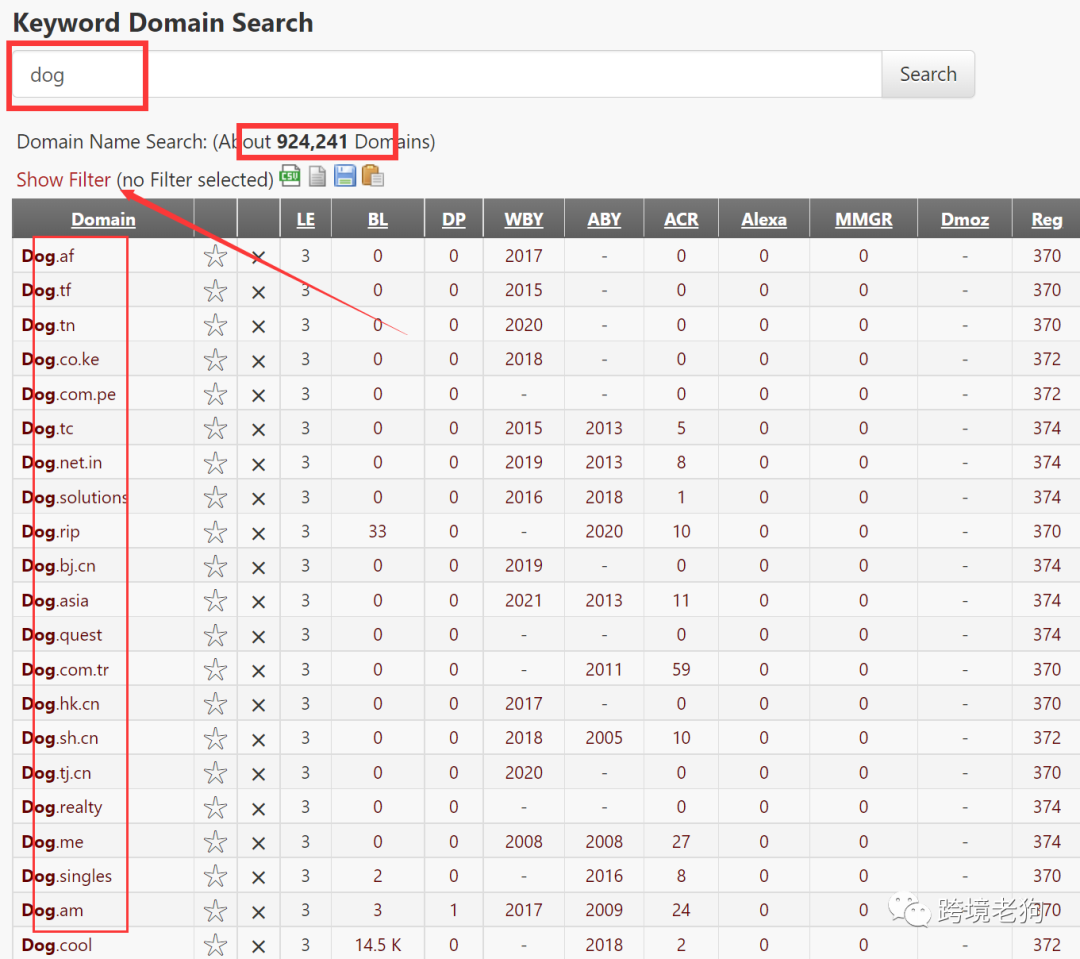
Task: Sort by the Alexa column header
Action: click(x=763, y=220)
